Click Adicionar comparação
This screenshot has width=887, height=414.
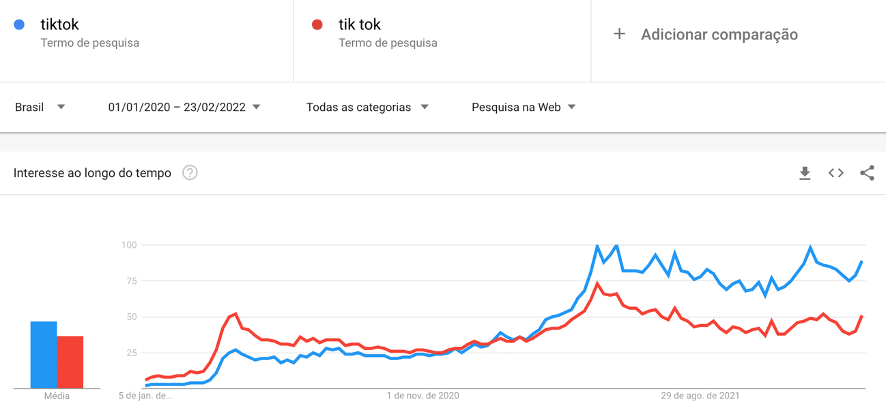coord(719,34)
